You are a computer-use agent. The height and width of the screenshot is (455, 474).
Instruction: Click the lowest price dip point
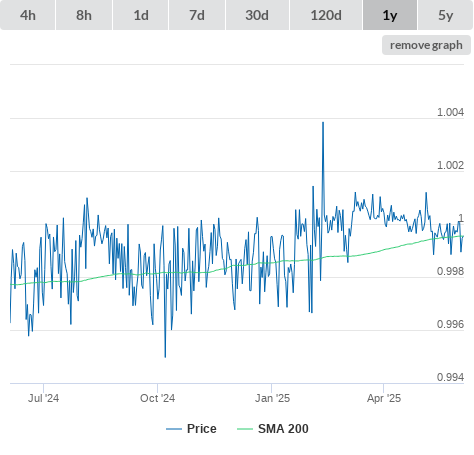tap(165, 357)
